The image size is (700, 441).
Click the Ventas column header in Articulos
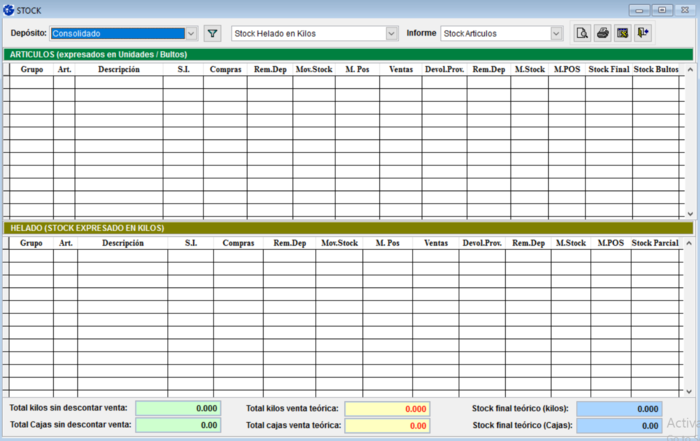coord(400,70)
